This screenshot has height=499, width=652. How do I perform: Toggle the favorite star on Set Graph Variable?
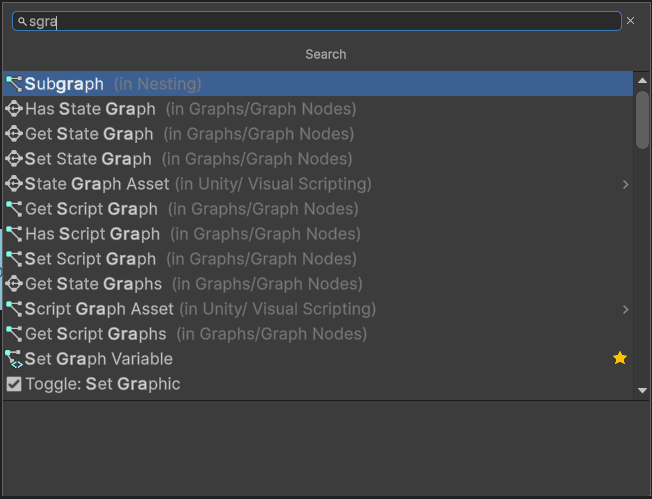coord(620,358)
